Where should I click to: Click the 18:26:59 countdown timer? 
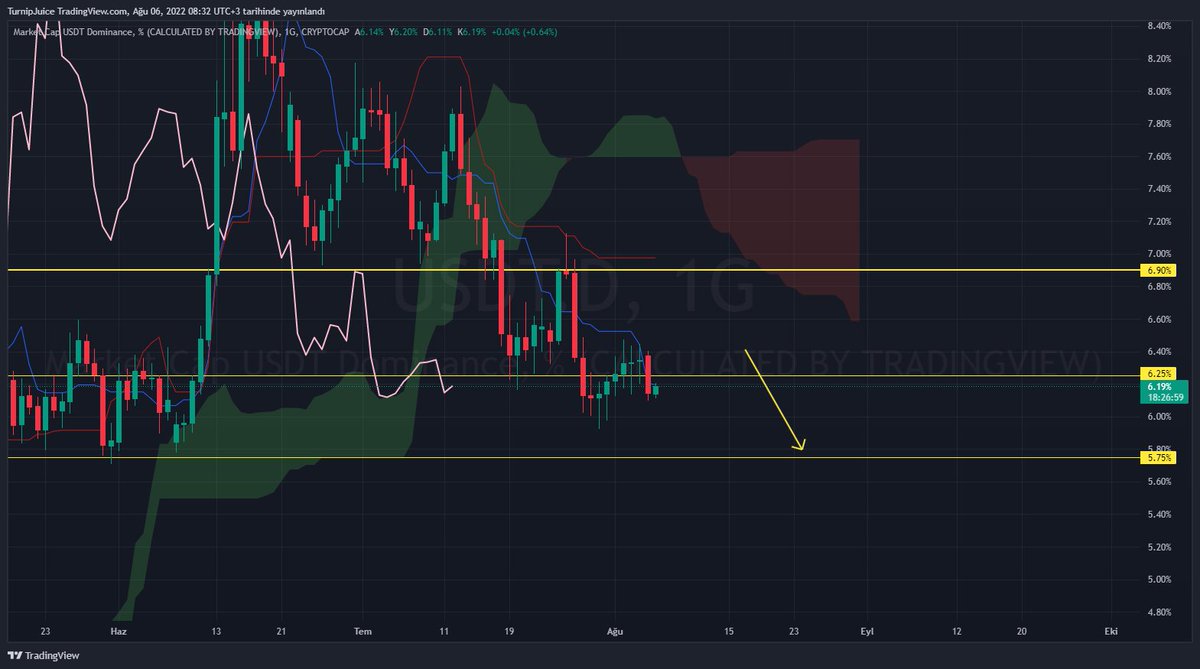(x=1166, y=397)
